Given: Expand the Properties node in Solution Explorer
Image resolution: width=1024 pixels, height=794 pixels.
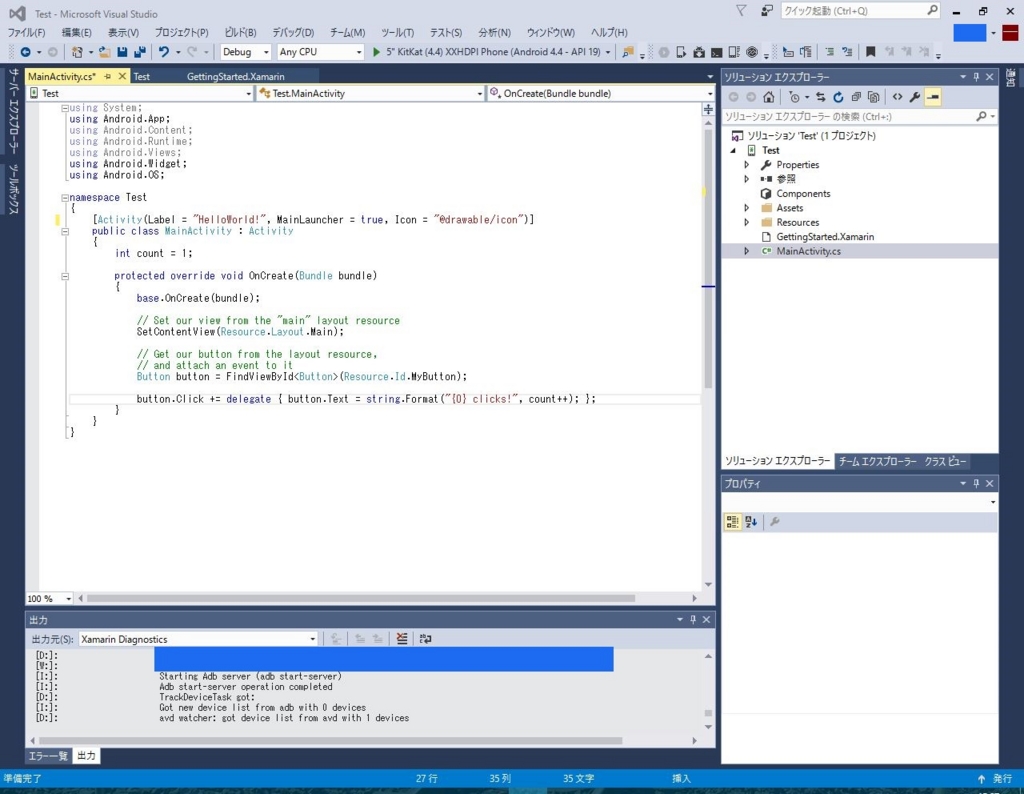Looking at the screenshot, I should point(746,165).
